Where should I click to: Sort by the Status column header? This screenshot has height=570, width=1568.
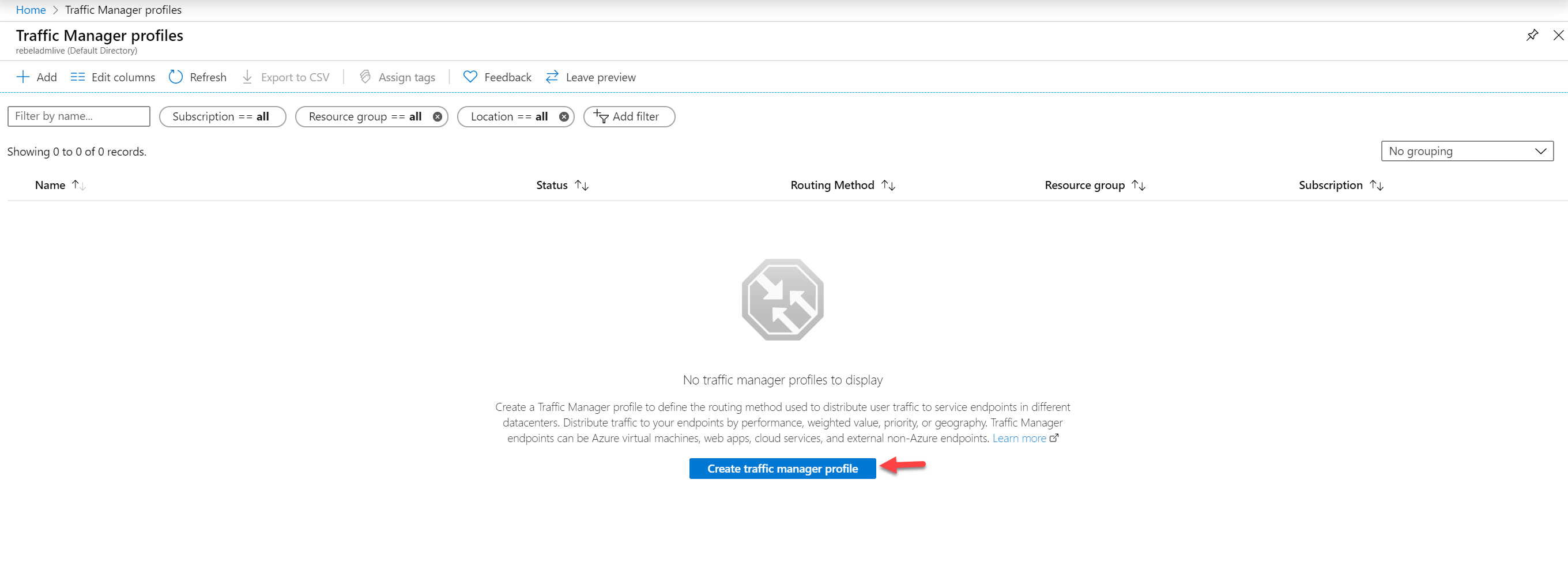(552, 185)
